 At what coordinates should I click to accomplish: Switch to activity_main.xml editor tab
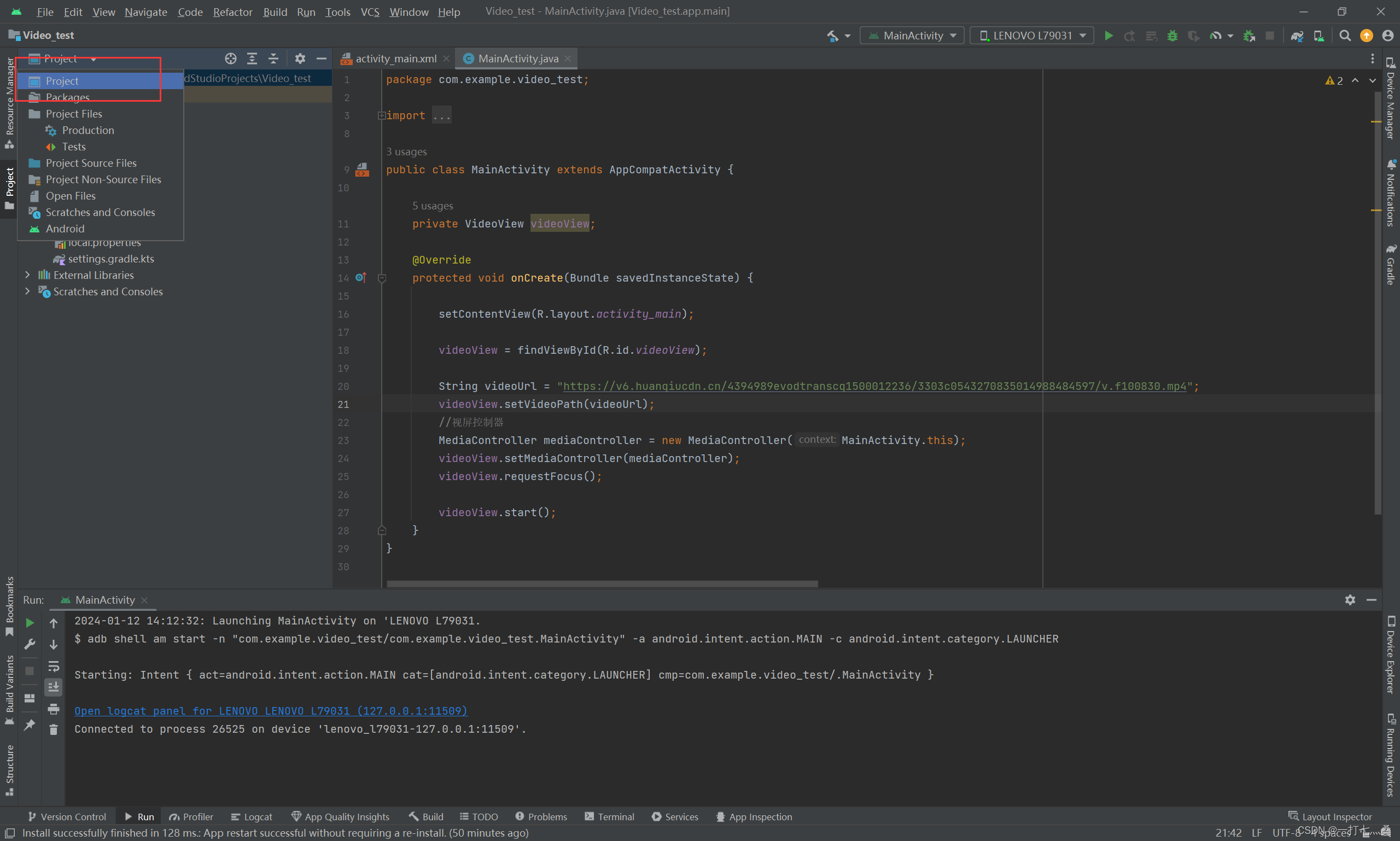point(395,59)
